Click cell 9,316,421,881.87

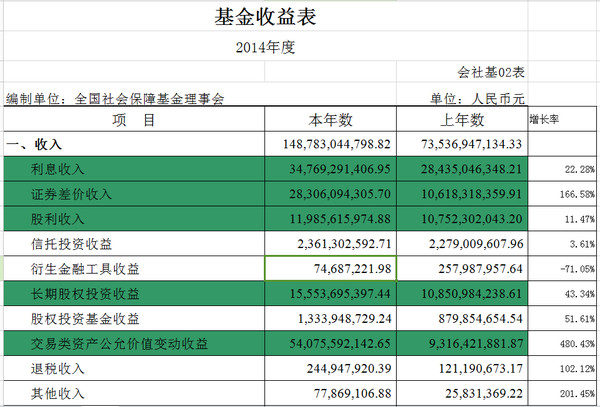coord(462,343)
